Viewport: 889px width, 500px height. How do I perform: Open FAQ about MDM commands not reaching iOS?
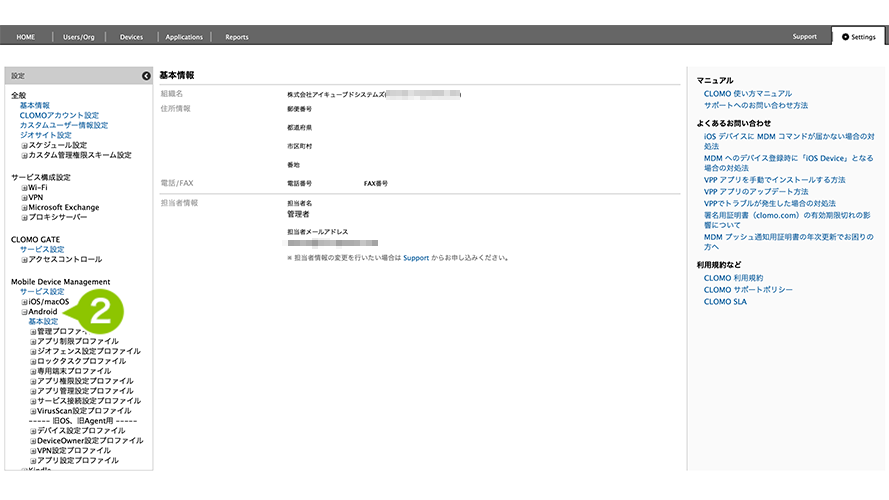click(x=789, y=141)
